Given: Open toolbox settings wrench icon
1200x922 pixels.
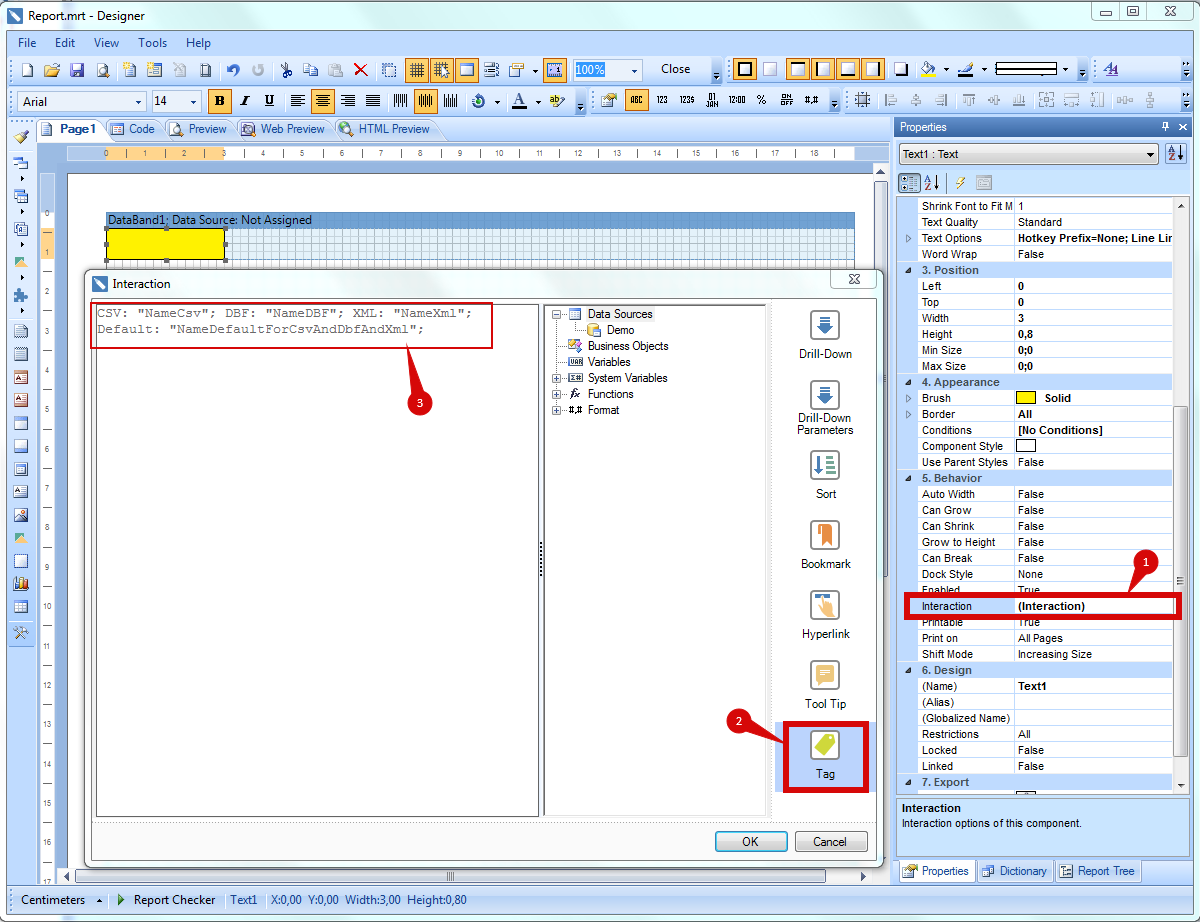Looking at the screenshot, I should pyautogui.click(x=21, y=633).
